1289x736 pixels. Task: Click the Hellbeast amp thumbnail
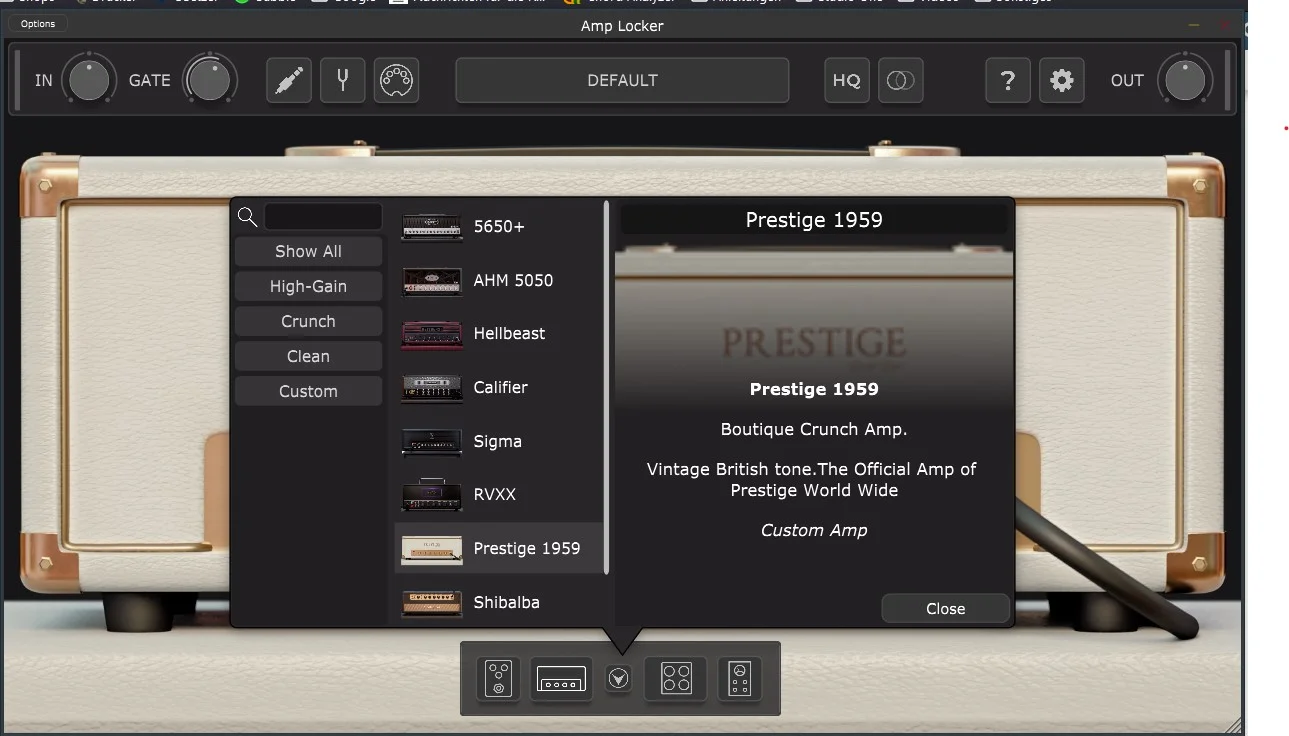tap(432, 334)
